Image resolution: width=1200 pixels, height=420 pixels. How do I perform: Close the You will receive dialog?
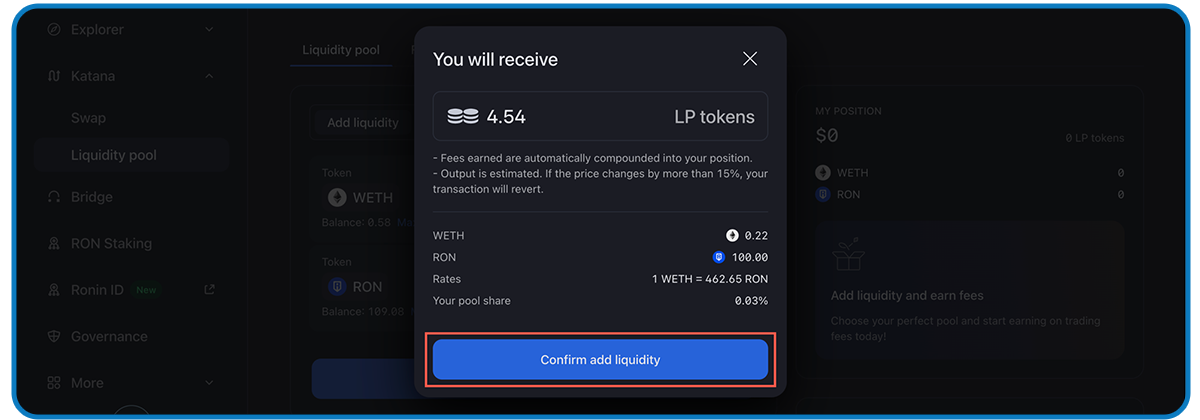750,59
